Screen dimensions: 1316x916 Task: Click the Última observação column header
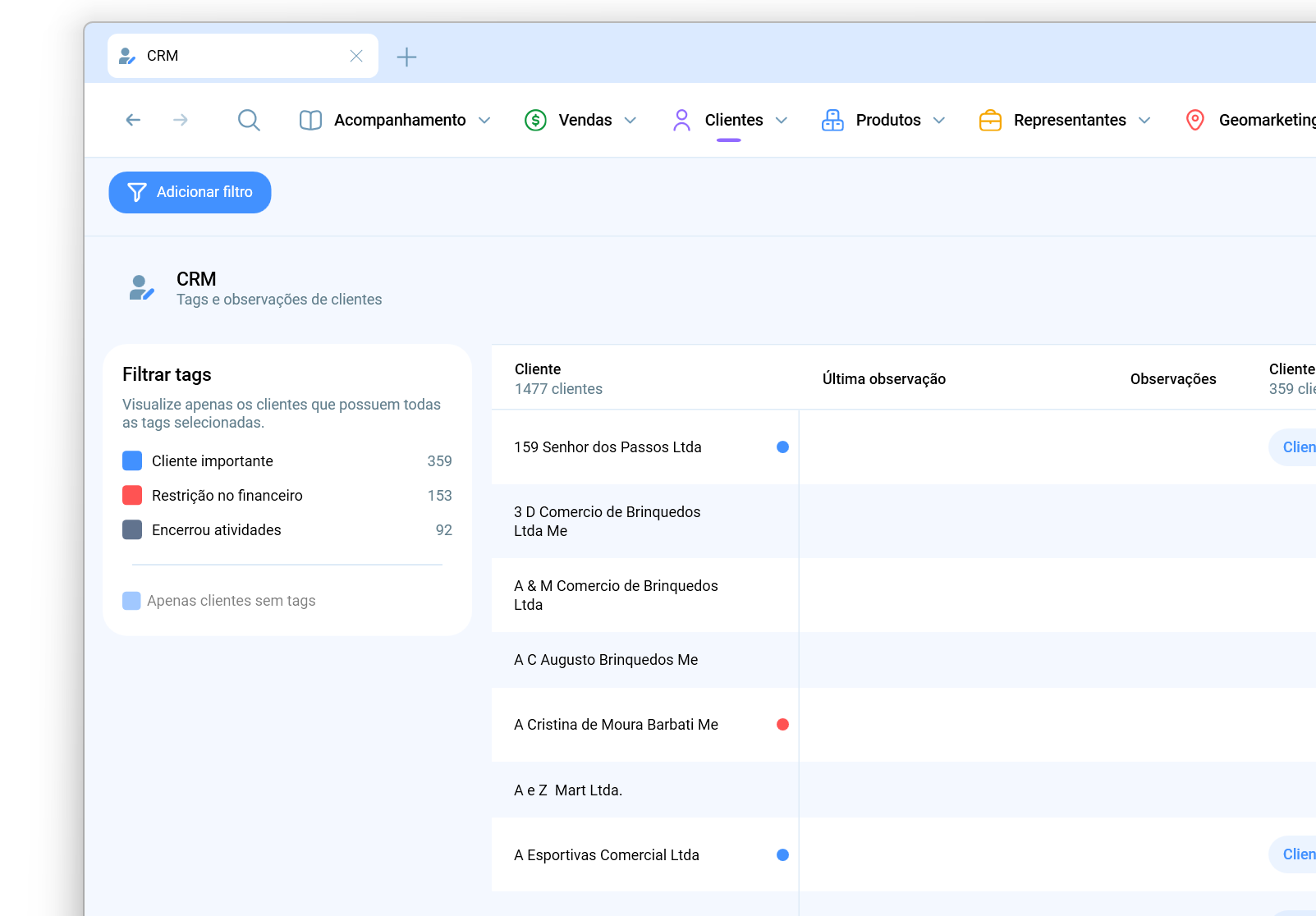[x=884, y=379]
